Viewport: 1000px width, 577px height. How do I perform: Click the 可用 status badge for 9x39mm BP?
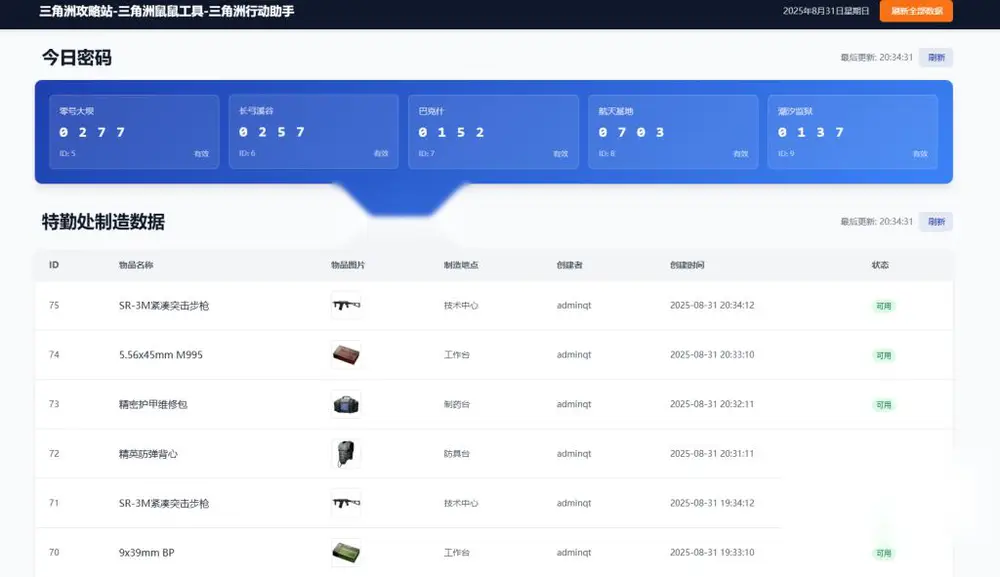tap(883, 553)
